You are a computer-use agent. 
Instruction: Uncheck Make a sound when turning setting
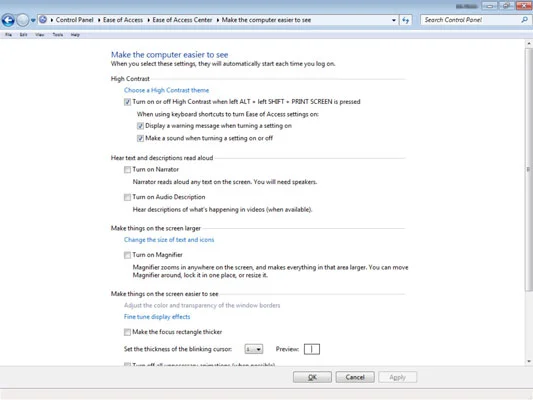point(140,138)
